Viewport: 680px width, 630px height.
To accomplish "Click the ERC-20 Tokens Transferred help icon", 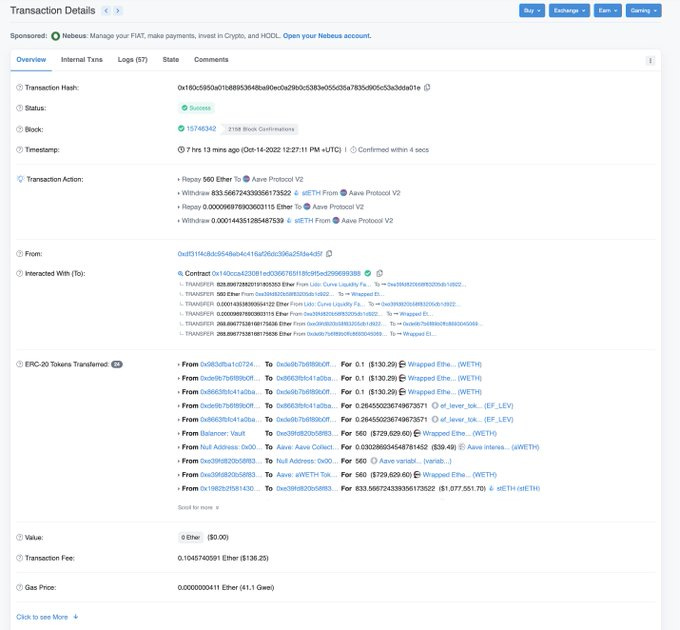I will coord(20,364).
